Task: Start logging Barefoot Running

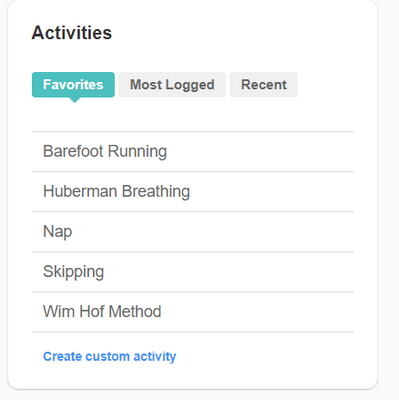Action: click(x=193, y=152)
